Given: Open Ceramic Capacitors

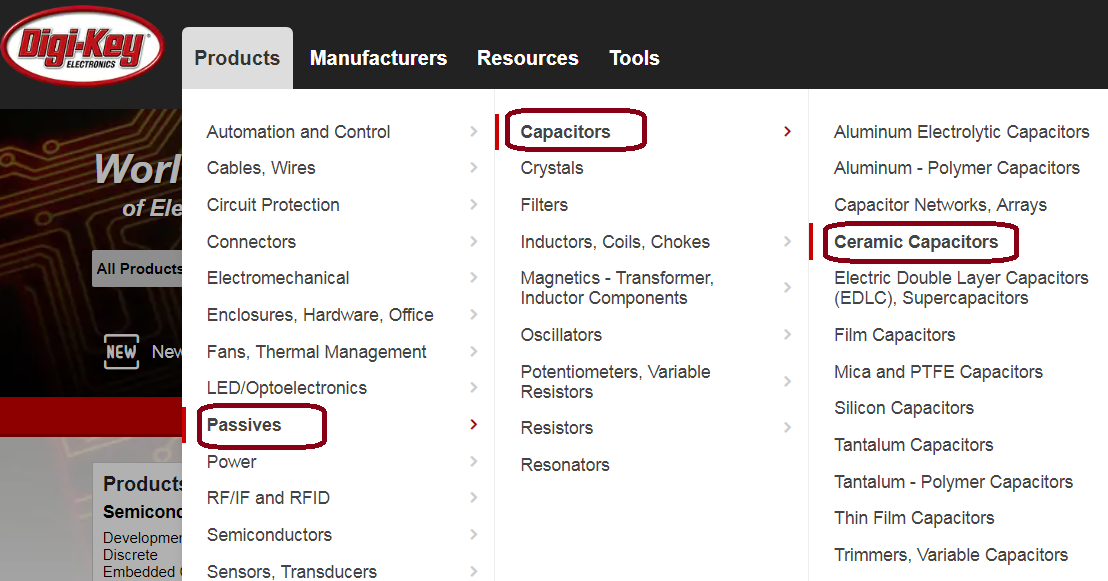Looking at the screenshot, I should point(916,242).
